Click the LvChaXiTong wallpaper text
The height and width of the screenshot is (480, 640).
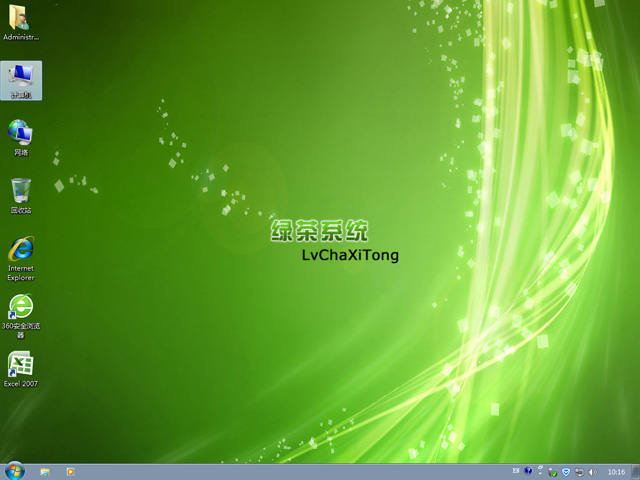pos(350,255)
